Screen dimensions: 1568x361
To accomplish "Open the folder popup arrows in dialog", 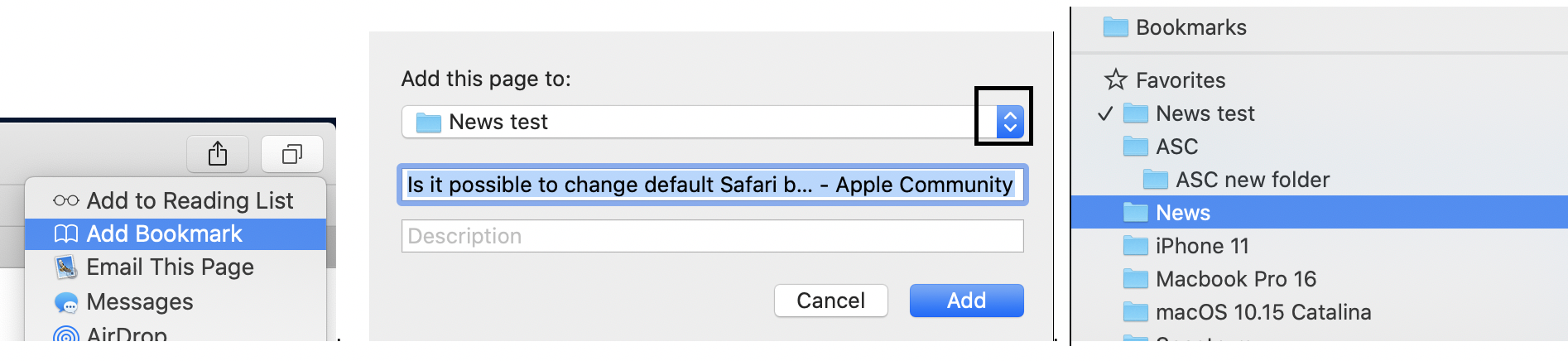I will 1010,123.
